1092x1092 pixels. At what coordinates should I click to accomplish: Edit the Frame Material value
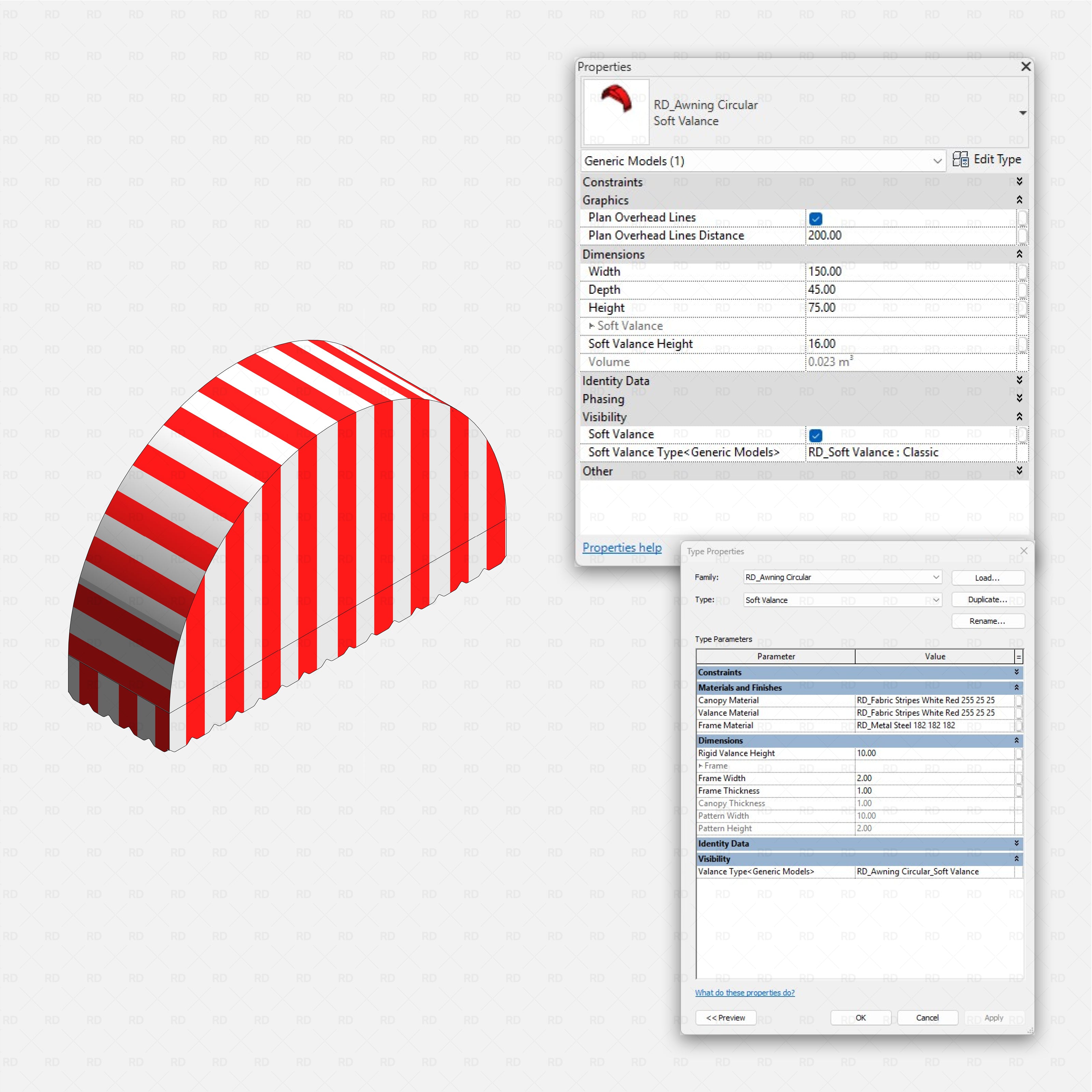(x=935, y=725)
